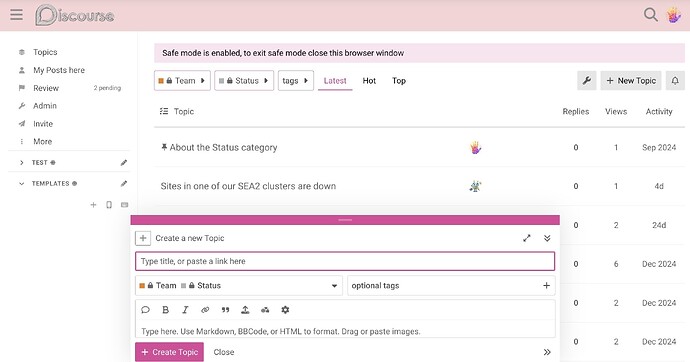Click the poster avatar on About the Status row

click(475, 147)
